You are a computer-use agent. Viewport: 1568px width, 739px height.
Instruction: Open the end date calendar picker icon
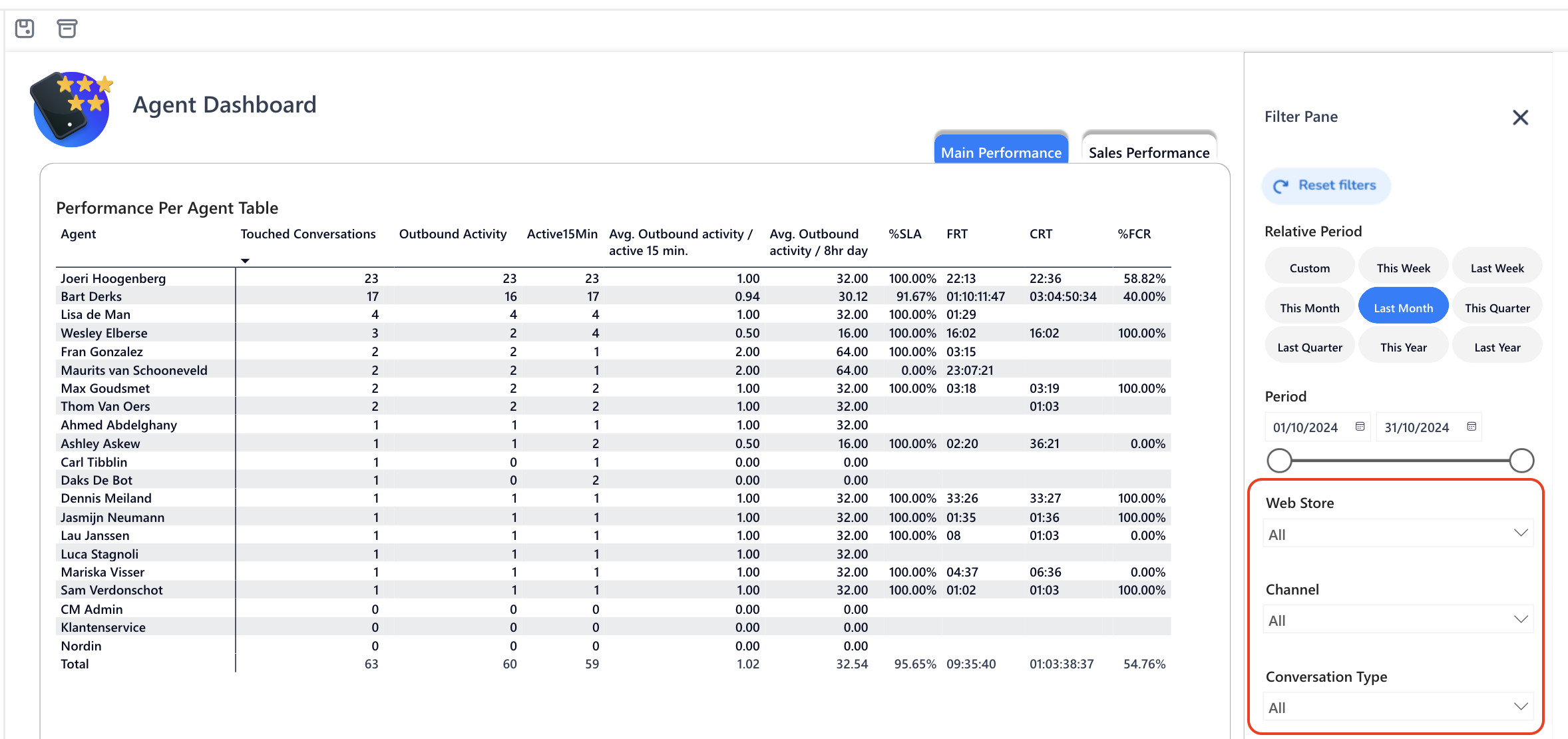(1471, 427)
